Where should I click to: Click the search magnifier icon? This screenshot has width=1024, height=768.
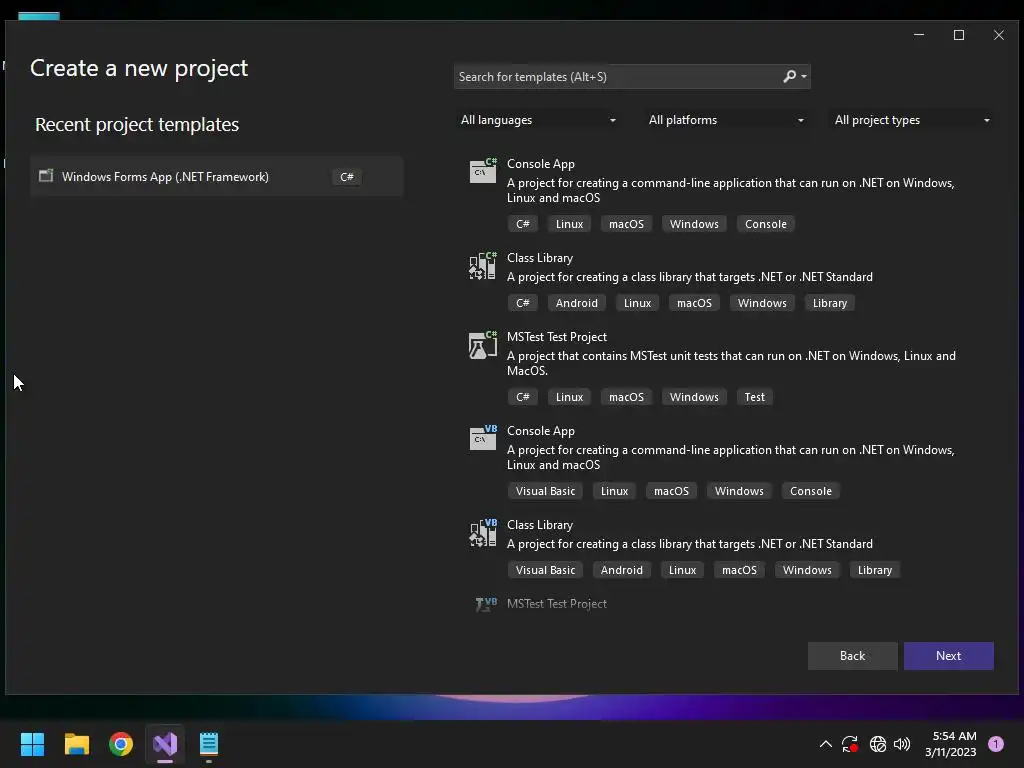pos(790,76)
